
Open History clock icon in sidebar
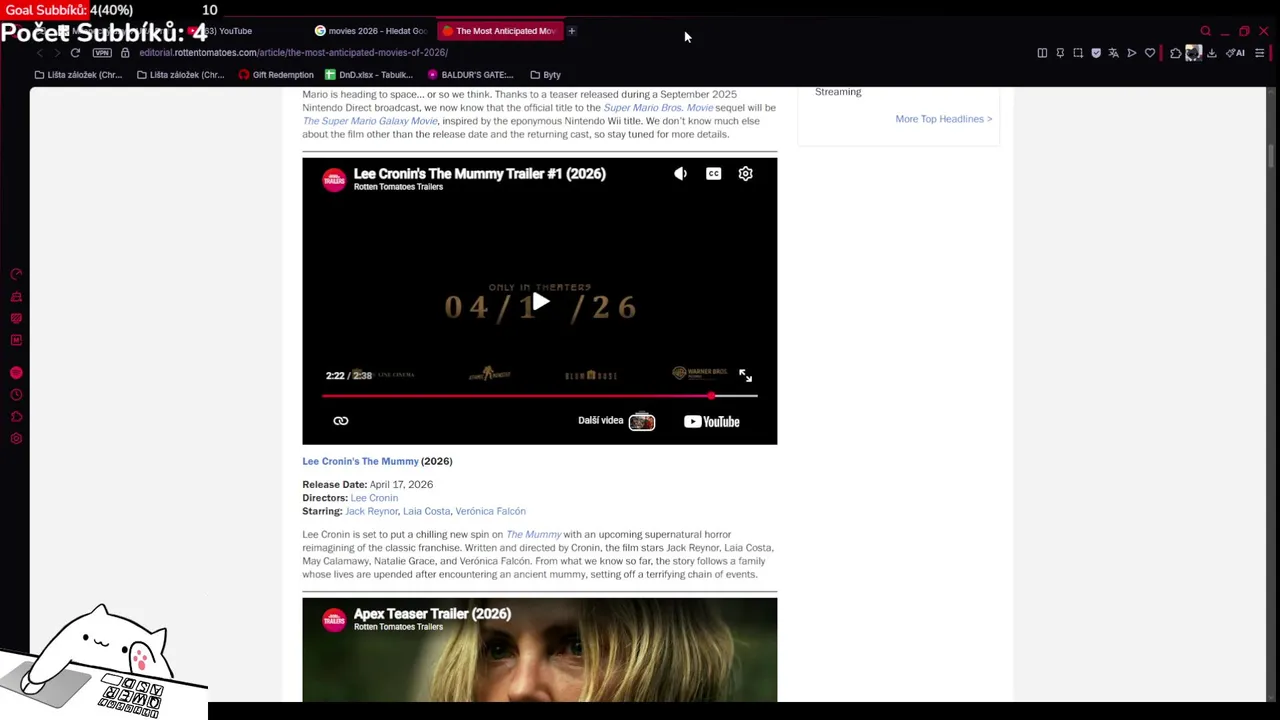point(16,395)
